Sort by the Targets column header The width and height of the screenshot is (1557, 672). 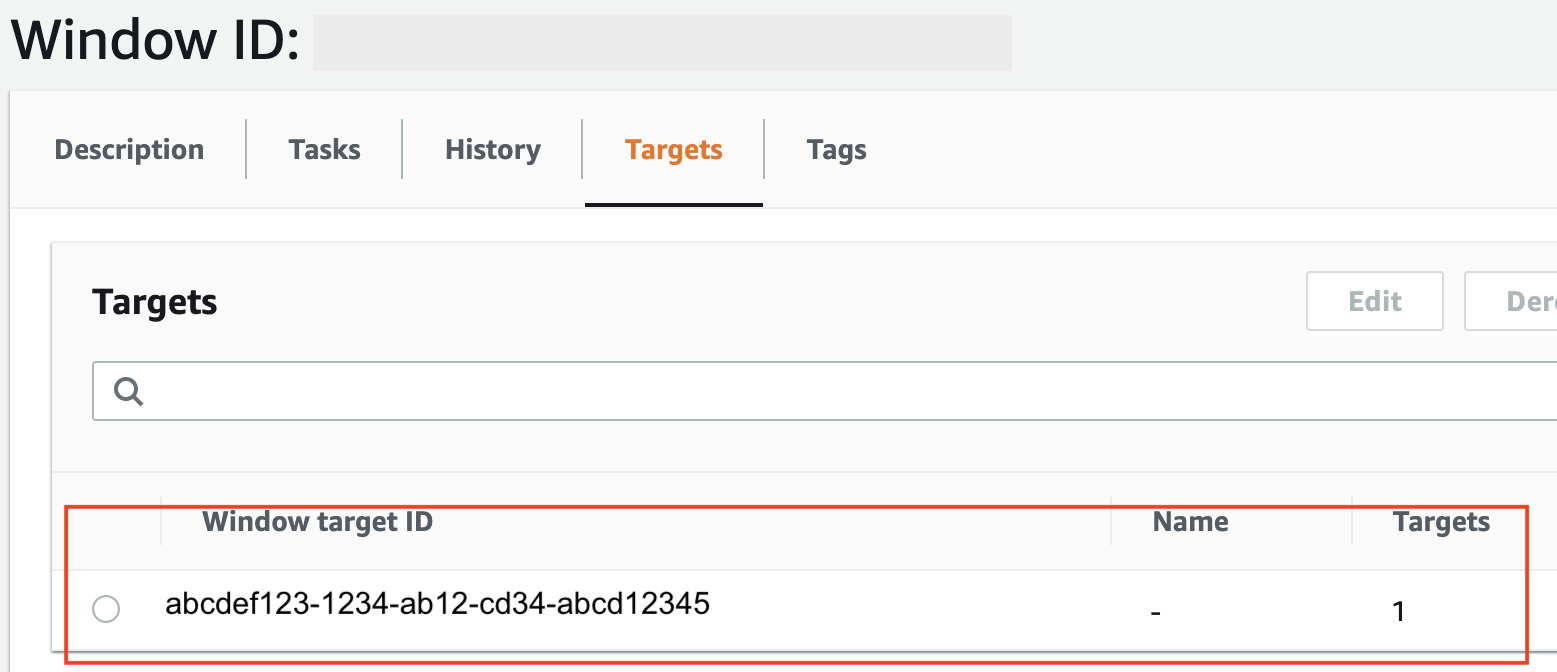[1441, 521]
